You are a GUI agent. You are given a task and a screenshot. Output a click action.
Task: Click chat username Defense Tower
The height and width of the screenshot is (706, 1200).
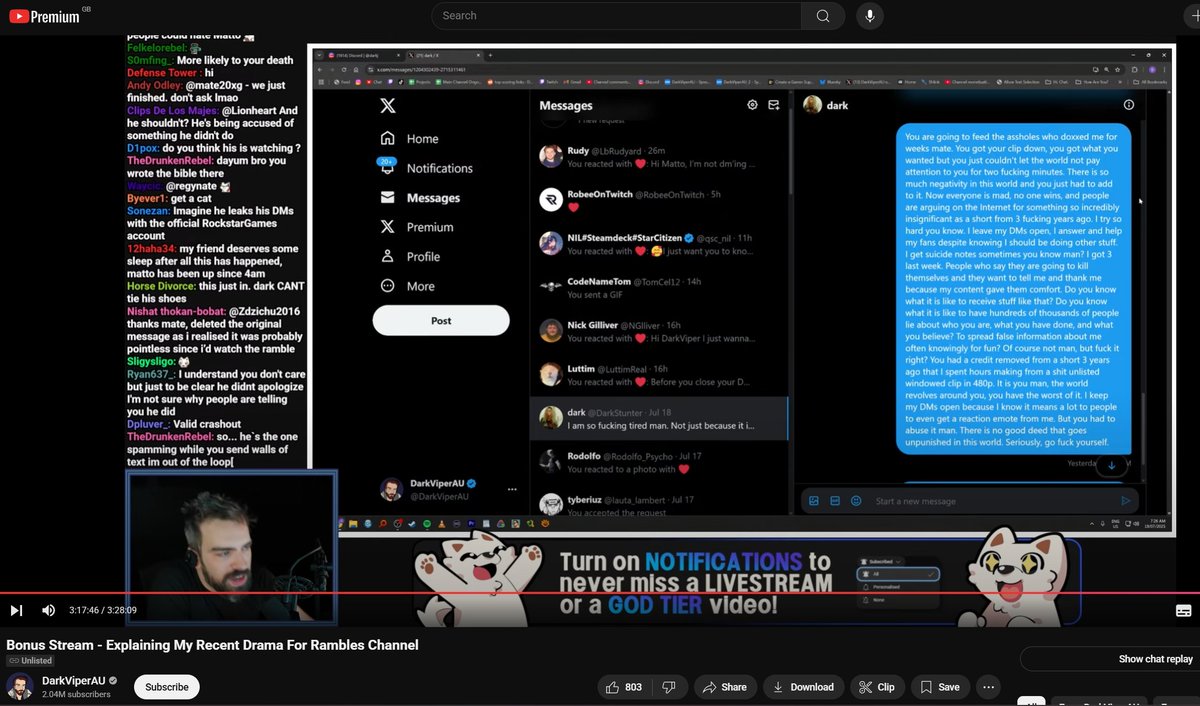(163, 73)
